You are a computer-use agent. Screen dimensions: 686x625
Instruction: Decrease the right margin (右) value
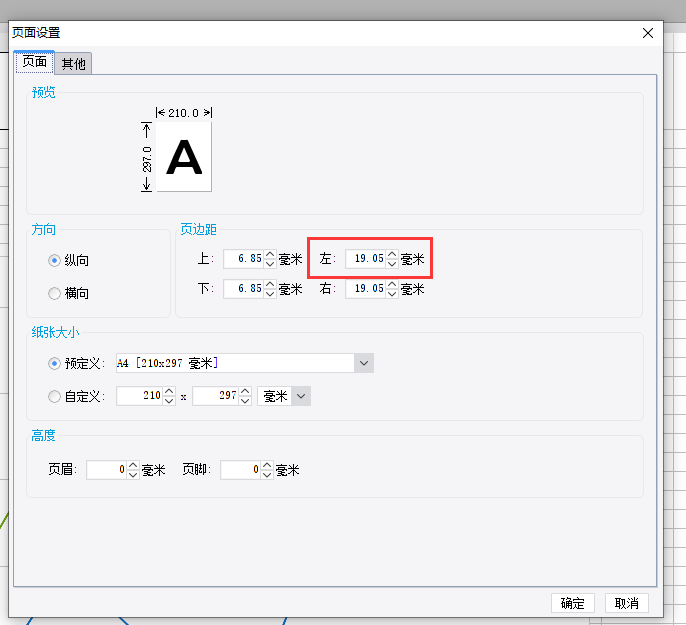coord(392,293)
